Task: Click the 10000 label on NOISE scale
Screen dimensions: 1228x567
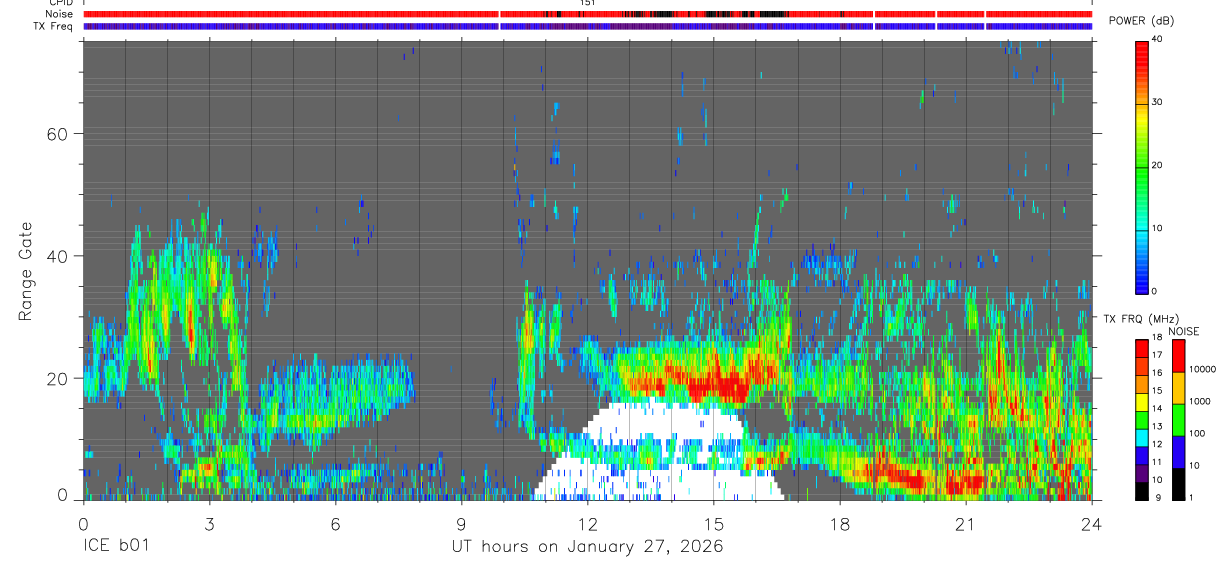Action: click(x=1202, y=369)
